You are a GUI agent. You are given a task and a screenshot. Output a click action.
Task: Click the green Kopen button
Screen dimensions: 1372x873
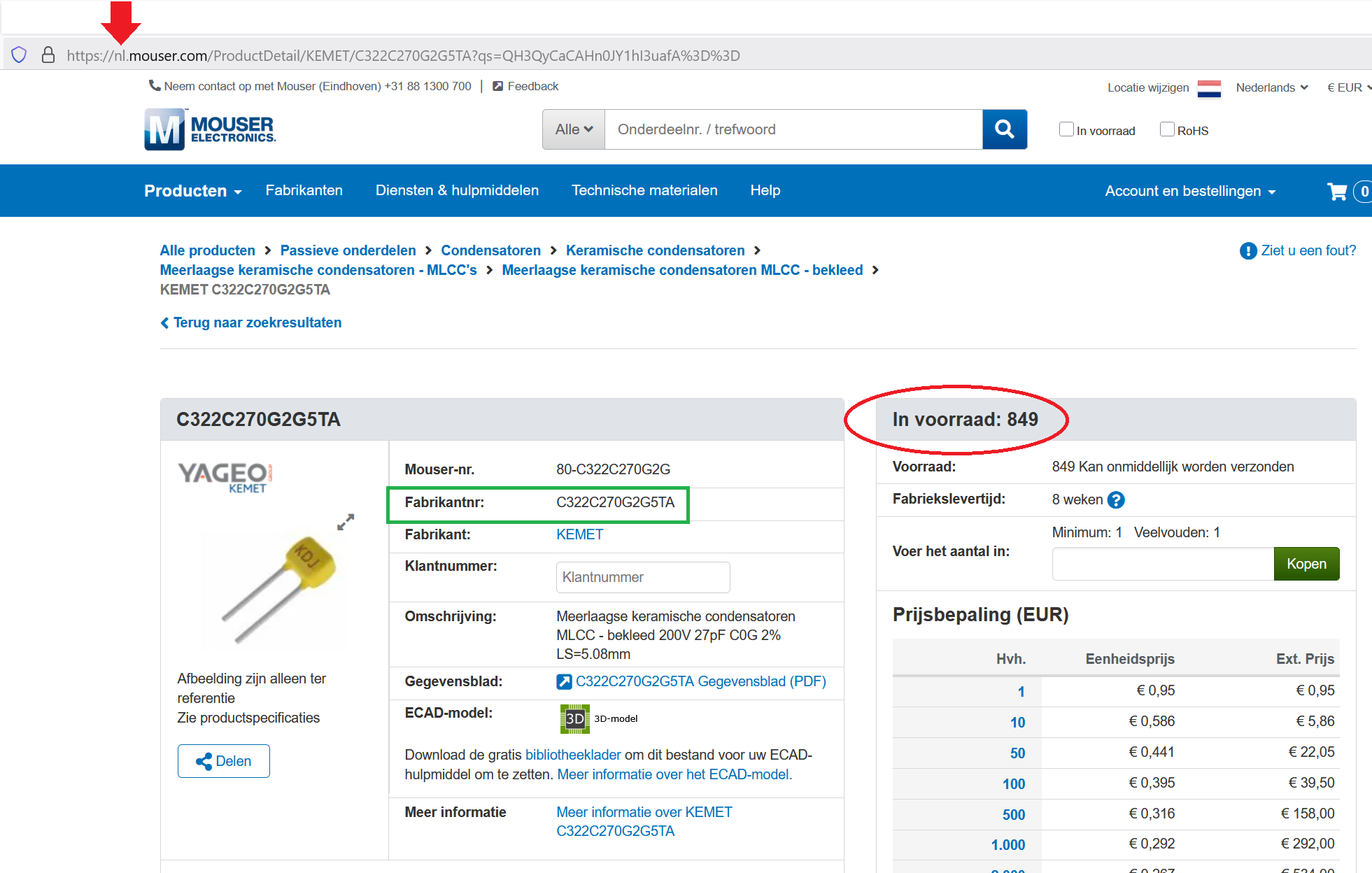tap(1306, 564)
